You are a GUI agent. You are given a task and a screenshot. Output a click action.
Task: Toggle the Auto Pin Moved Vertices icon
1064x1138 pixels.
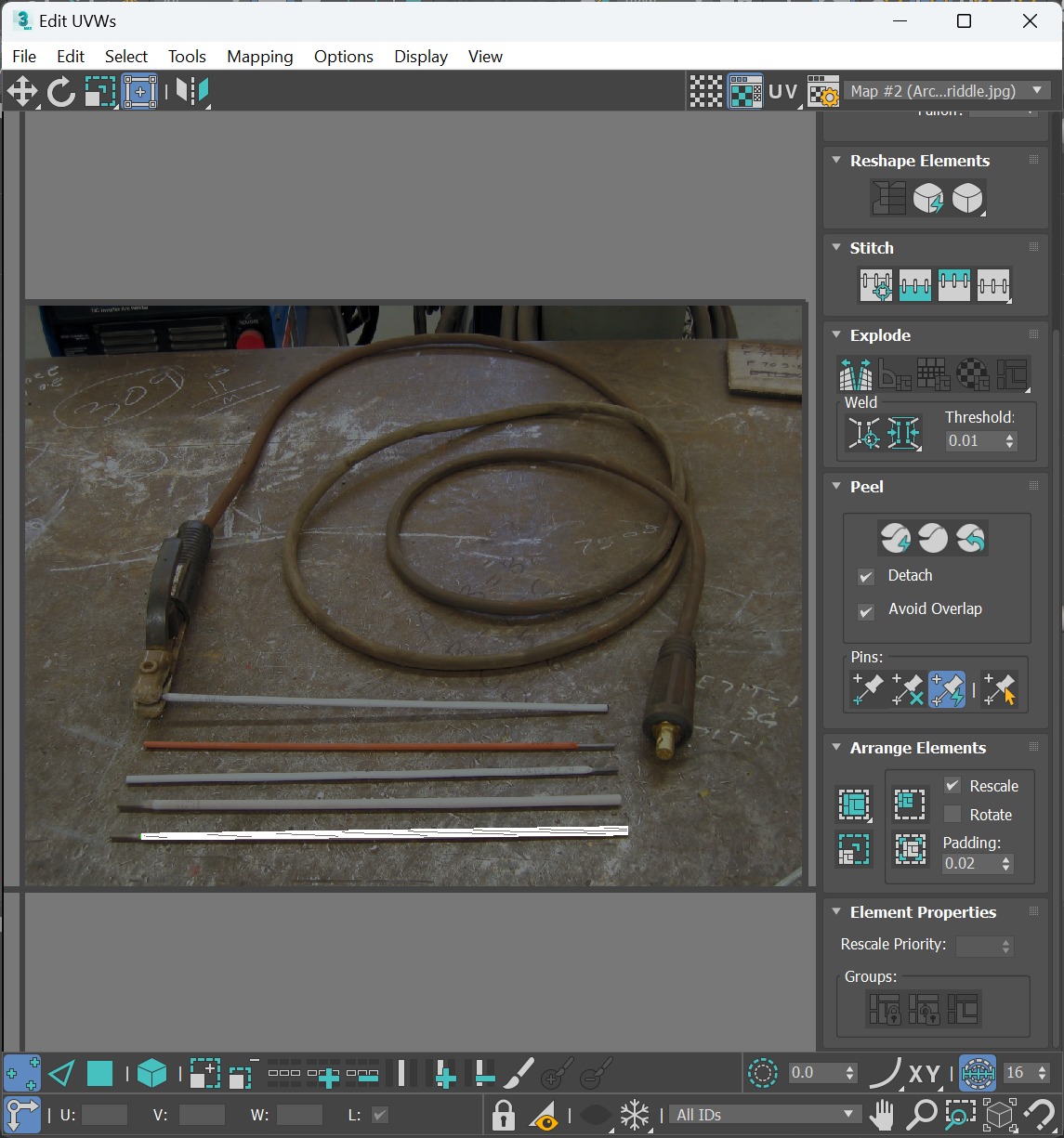pos(947,690)
